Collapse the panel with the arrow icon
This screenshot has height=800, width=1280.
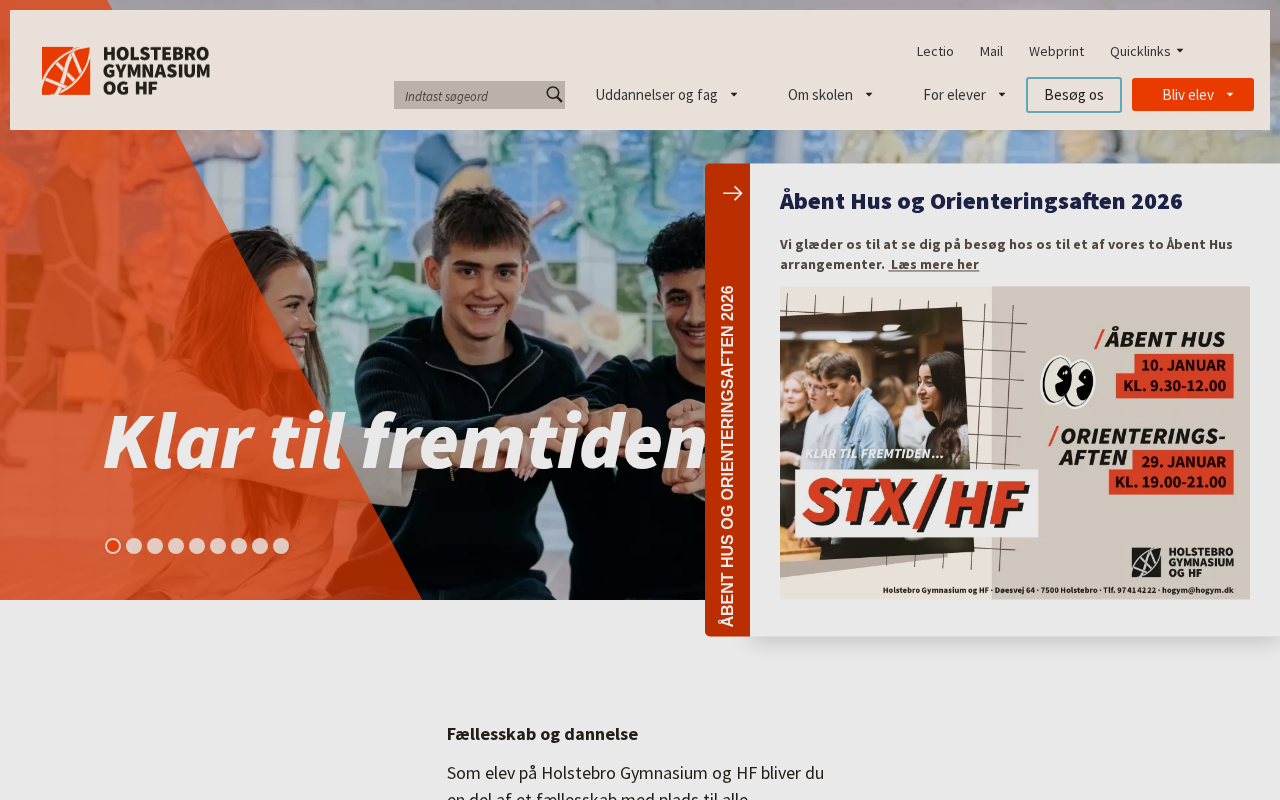[x=732, y=193]
